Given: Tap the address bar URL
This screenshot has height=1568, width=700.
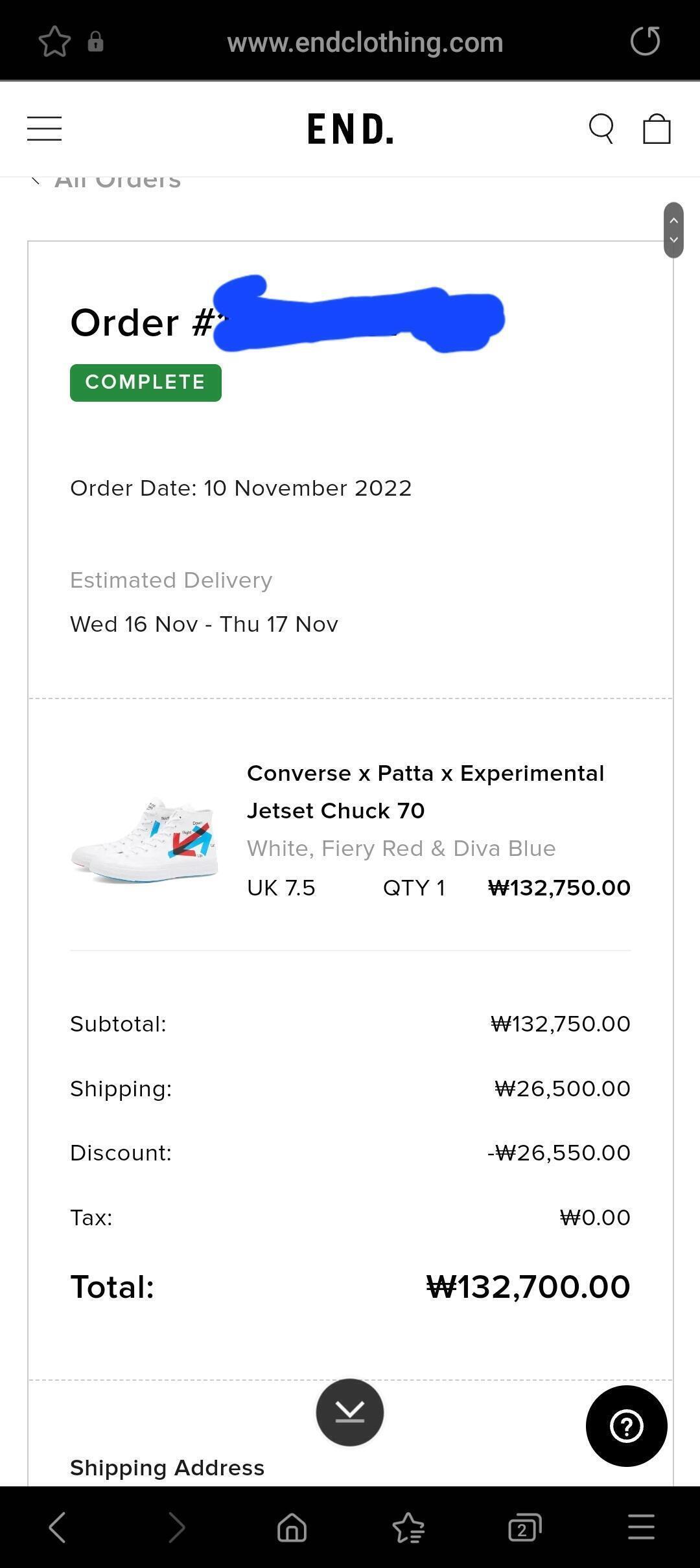Looking at the screenshot, I should (x=365, y=42).
